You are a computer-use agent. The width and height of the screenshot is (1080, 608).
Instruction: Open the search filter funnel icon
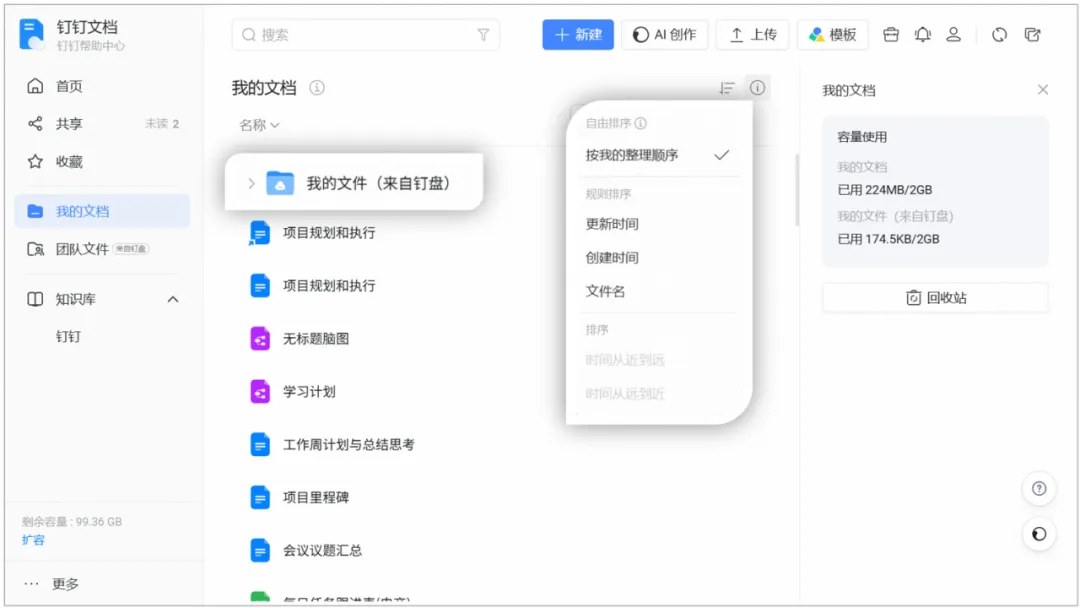point(483,35)
